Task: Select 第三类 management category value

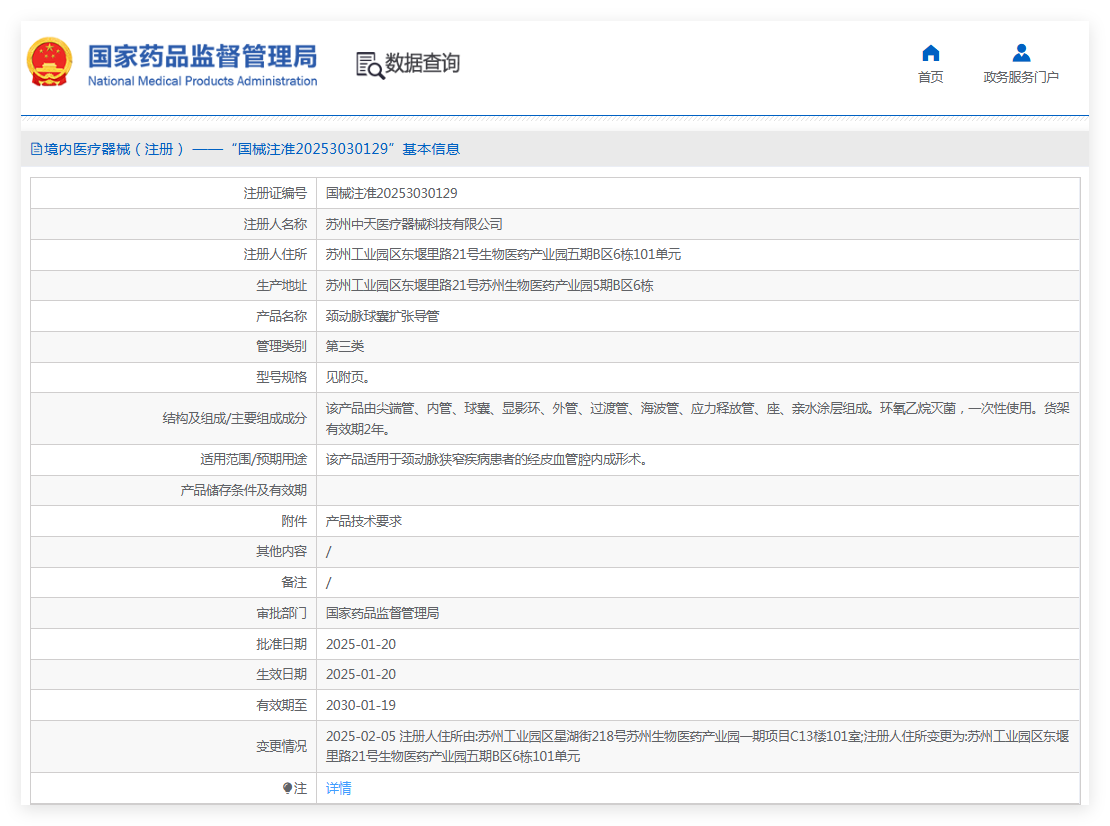Action: pos(345,346)
